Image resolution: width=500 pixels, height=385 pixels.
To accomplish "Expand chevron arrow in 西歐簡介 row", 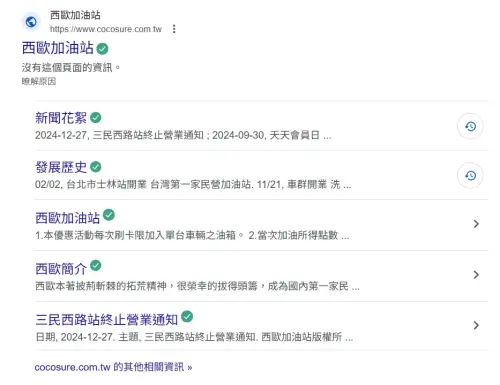I will tap(476, 275).
